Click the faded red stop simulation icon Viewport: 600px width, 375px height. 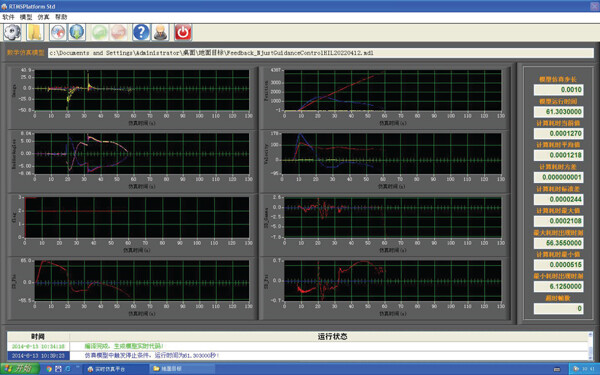pos(119,32)
